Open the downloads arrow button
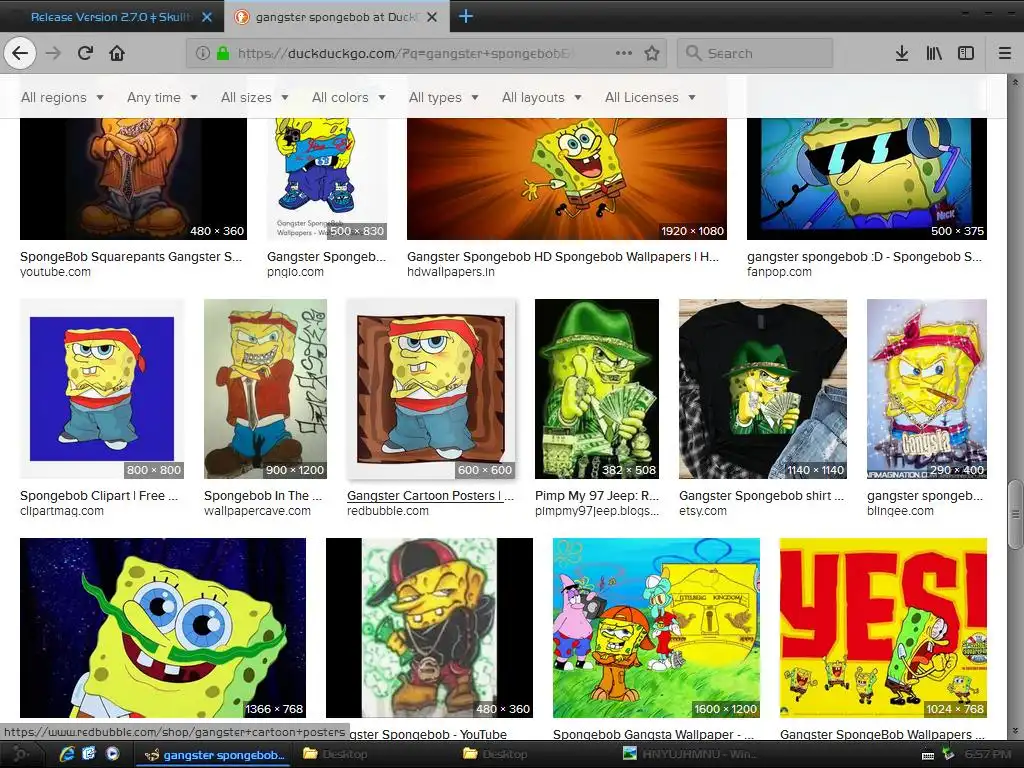 (x=902, y=53)
